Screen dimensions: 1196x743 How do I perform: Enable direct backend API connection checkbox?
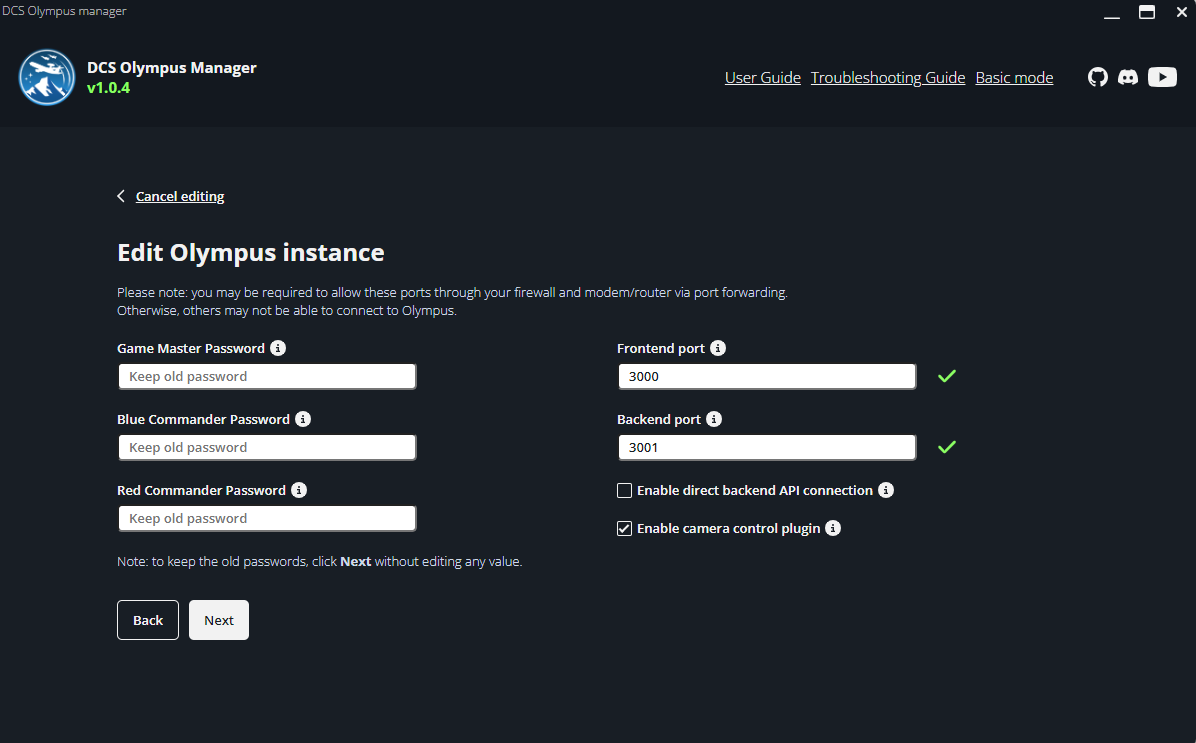pyautogui.click(x=625, y=491)
